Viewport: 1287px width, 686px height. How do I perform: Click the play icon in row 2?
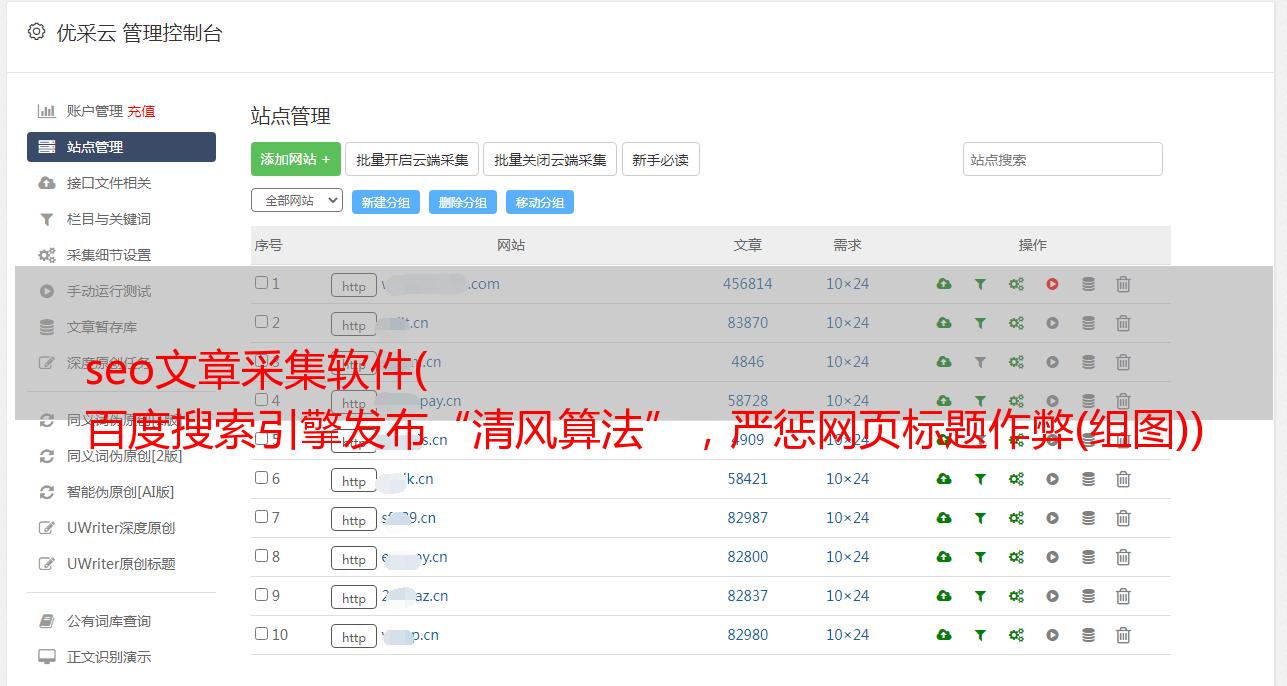(x=1052, y=323)
